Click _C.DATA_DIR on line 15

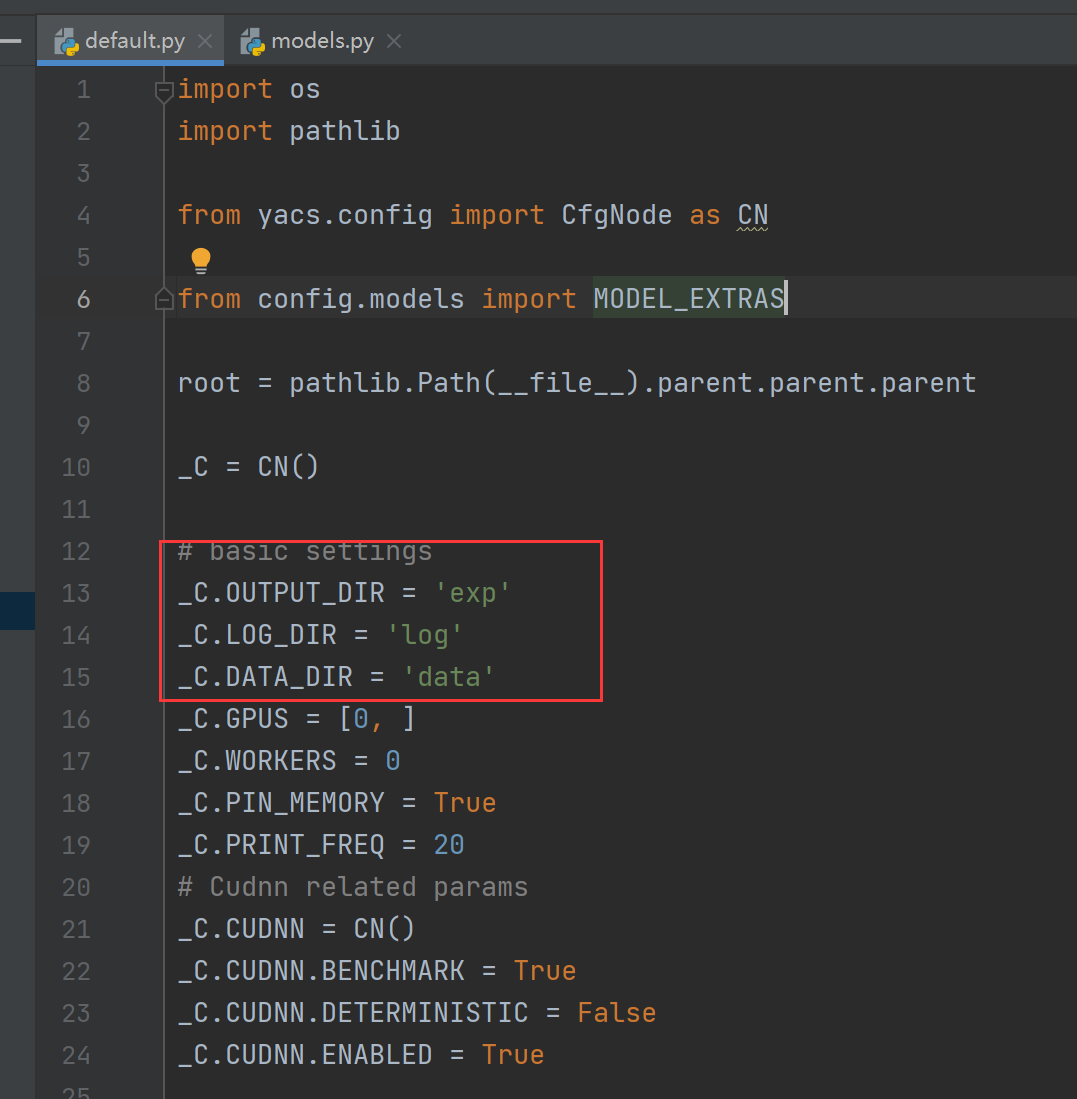pos(266,678)
